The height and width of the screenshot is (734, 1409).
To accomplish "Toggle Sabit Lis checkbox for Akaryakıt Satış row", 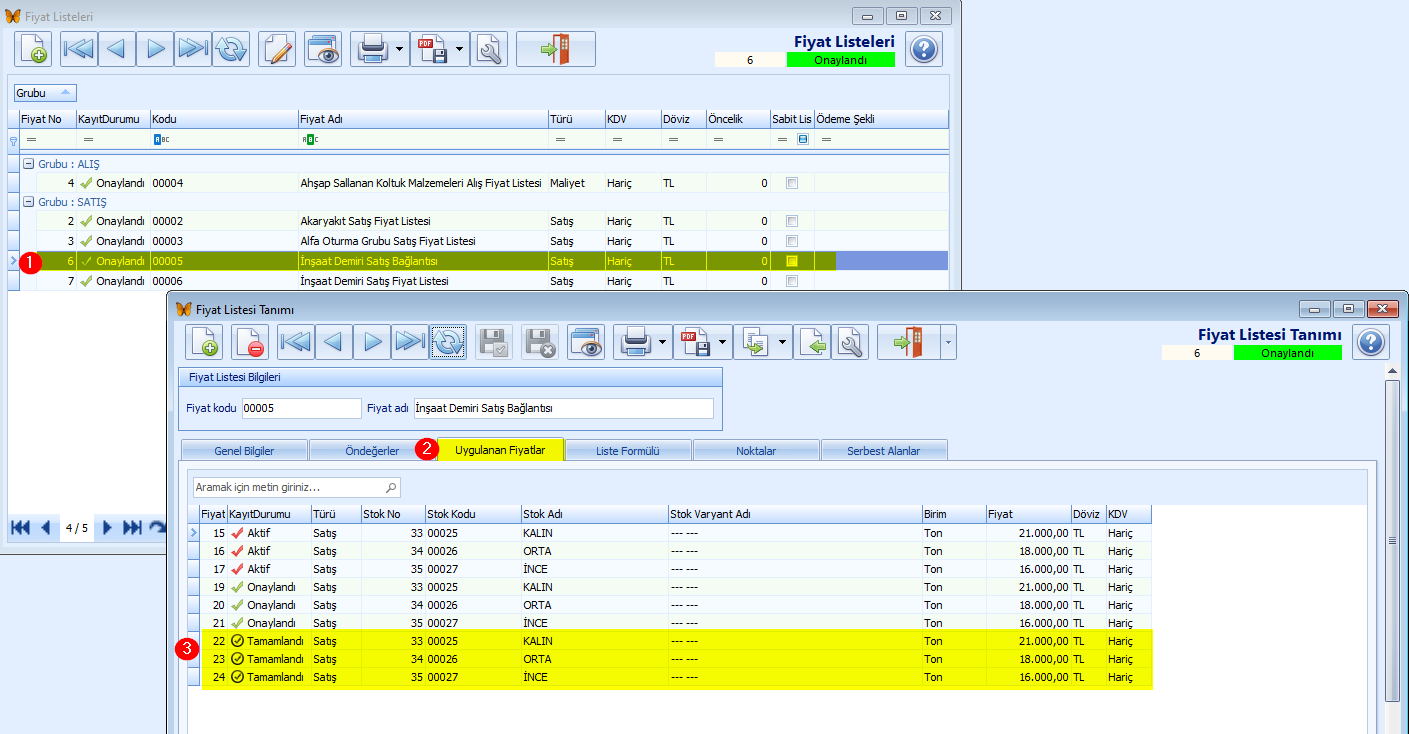I will coord(792,221).
